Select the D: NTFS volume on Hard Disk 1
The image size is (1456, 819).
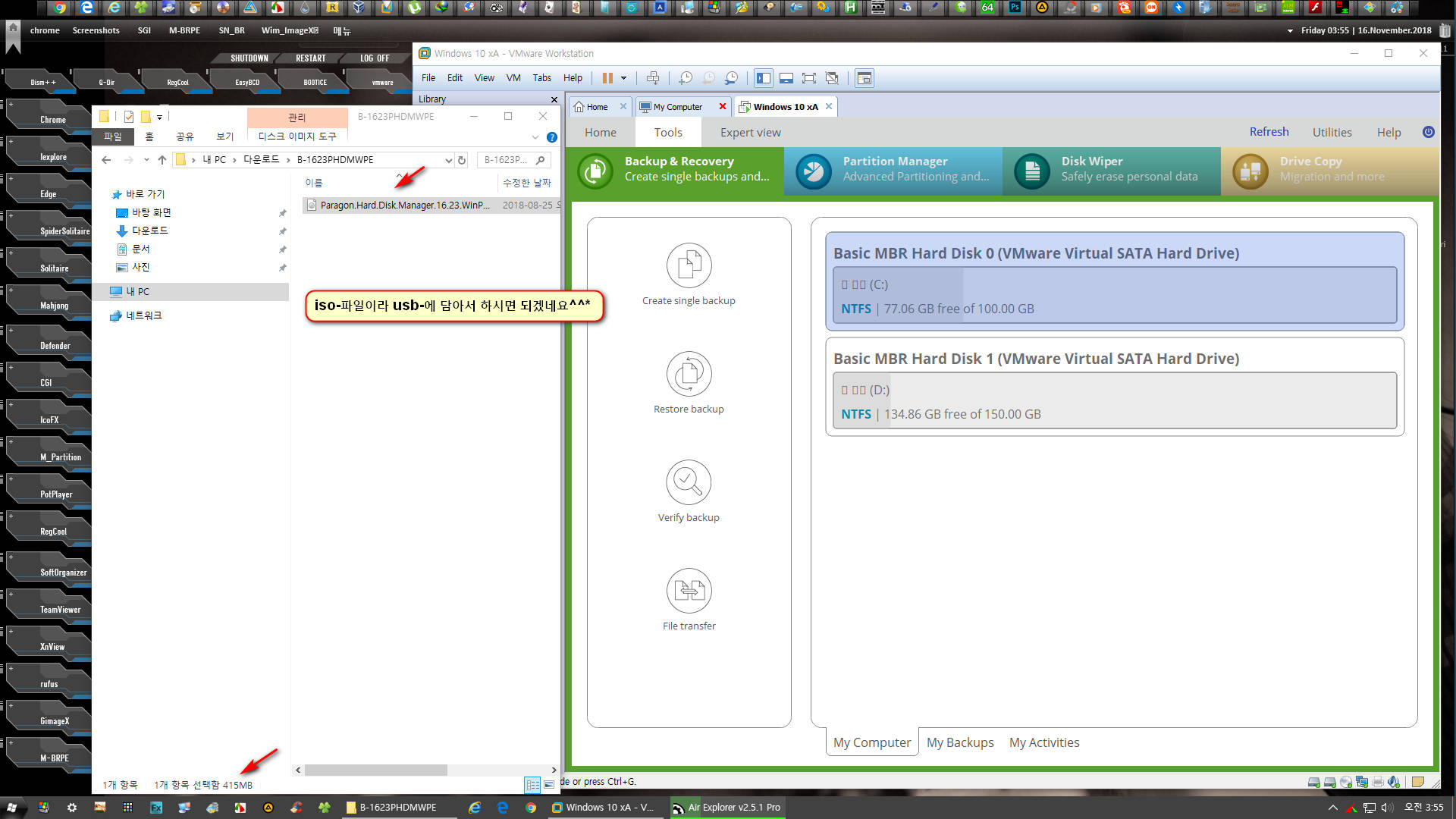coord(1115,401)
